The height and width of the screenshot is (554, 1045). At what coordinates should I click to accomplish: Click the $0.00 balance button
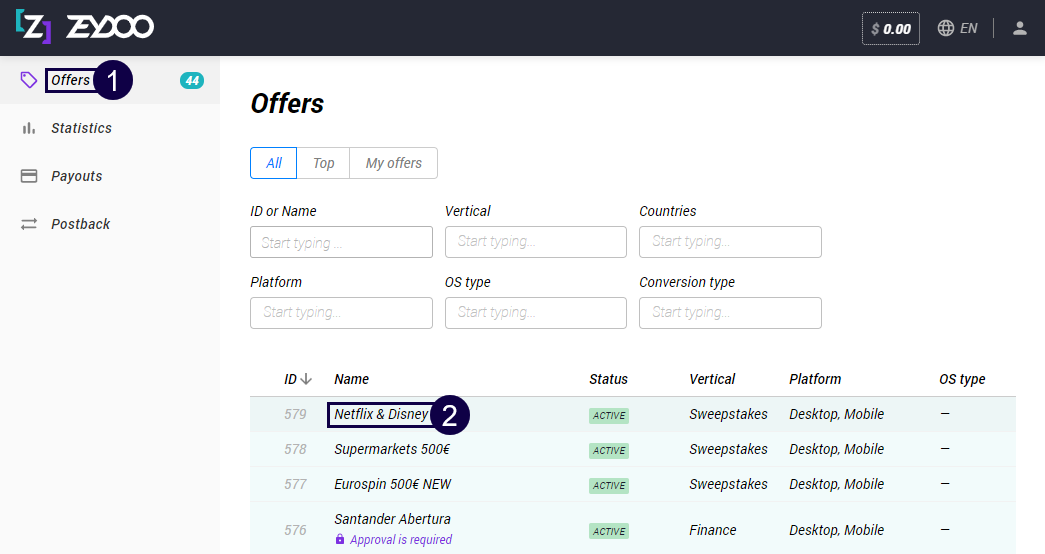coord(890,29)
